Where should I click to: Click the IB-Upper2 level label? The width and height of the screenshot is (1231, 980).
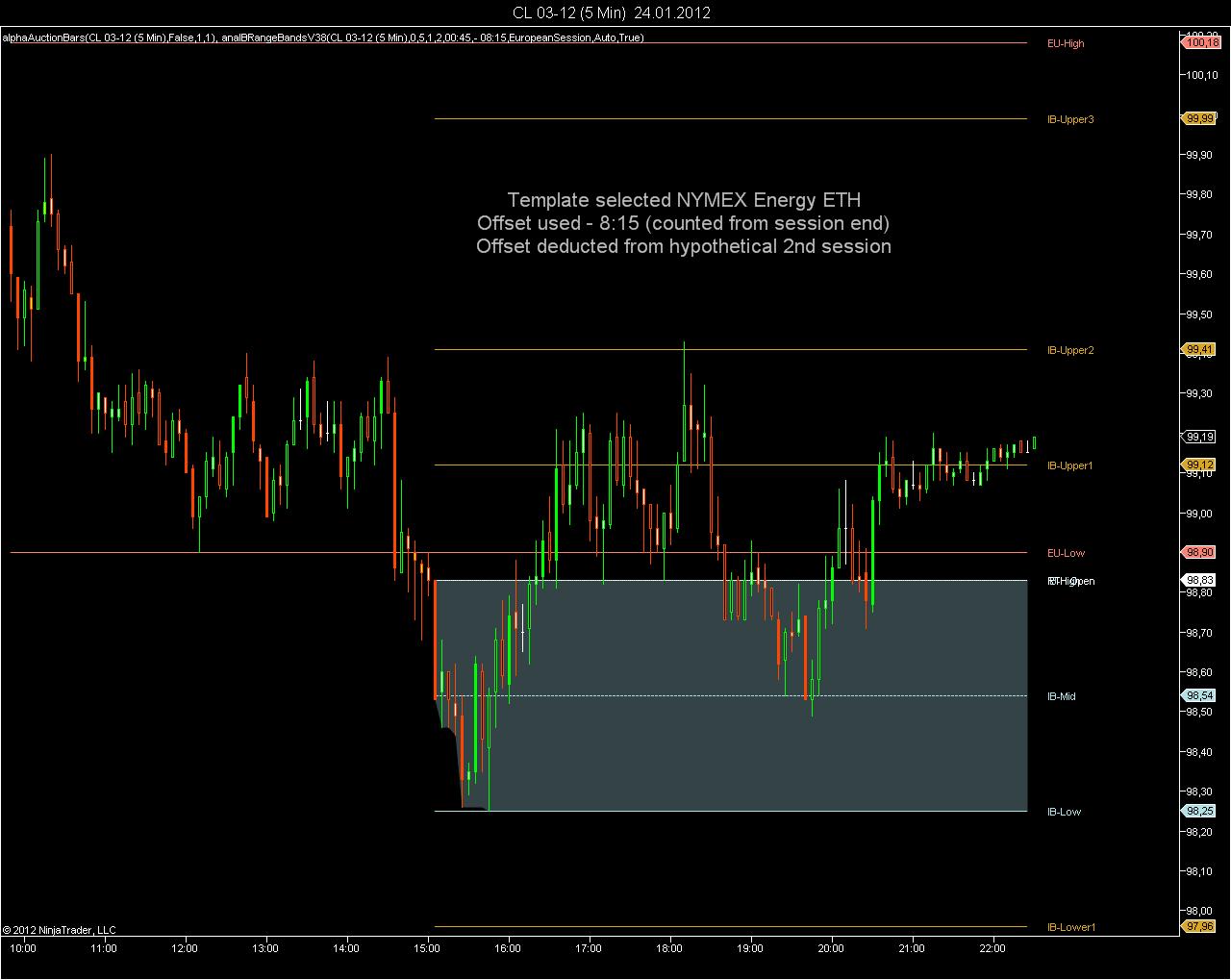click(x=1070, y=350)
